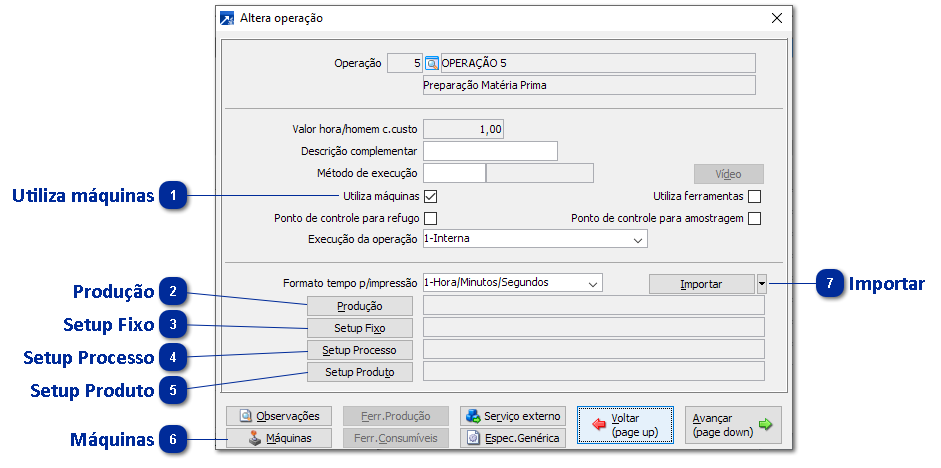Viewport: 941px width, 468px height.
Task: Open the Formato tempo p/impressão dropdown
Action: 513,283
